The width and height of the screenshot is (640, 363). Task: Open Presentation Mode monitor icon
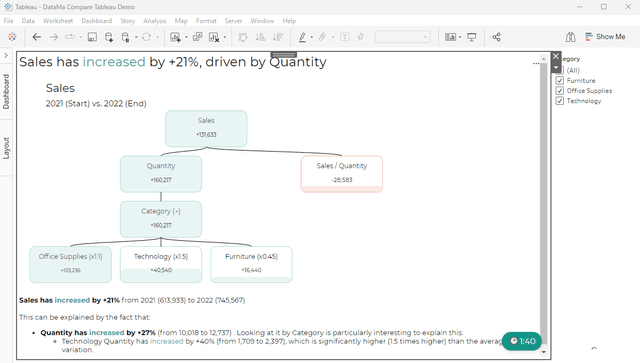pos(472,37)
